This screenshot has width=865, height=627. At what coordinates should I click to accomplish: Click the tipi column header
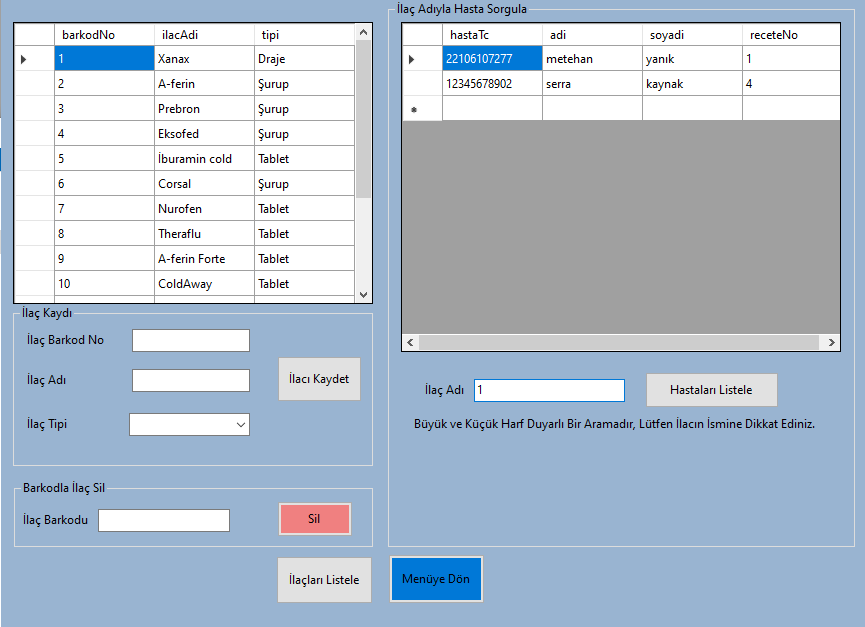click(x=304, y=34)
